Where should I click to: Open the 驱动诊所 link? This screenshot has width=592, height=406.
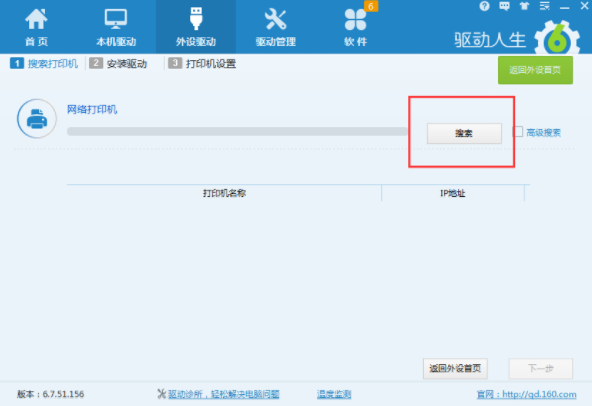click(x=224, y=394)
